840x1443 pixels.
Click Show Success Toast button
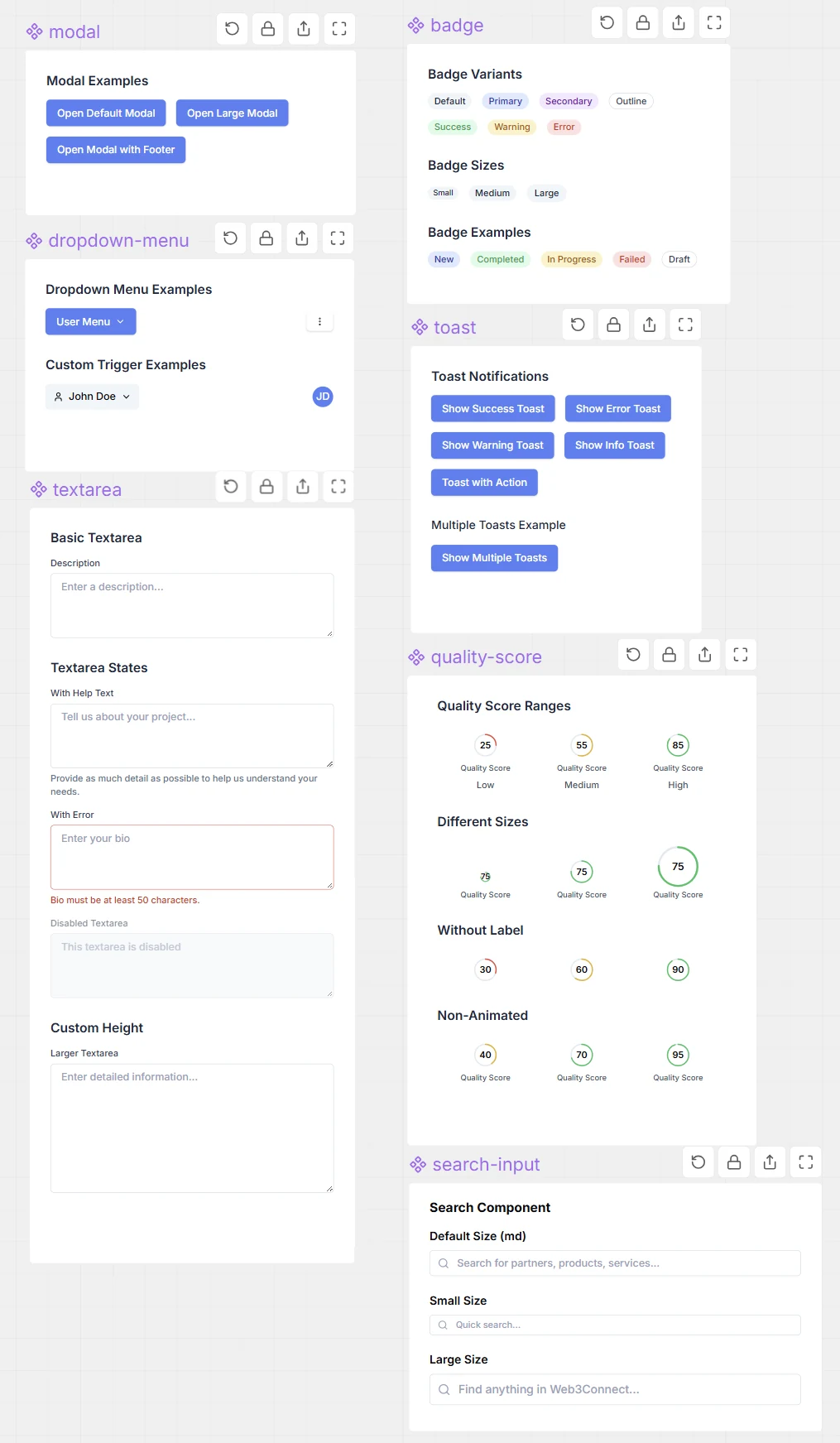point(493,409)
